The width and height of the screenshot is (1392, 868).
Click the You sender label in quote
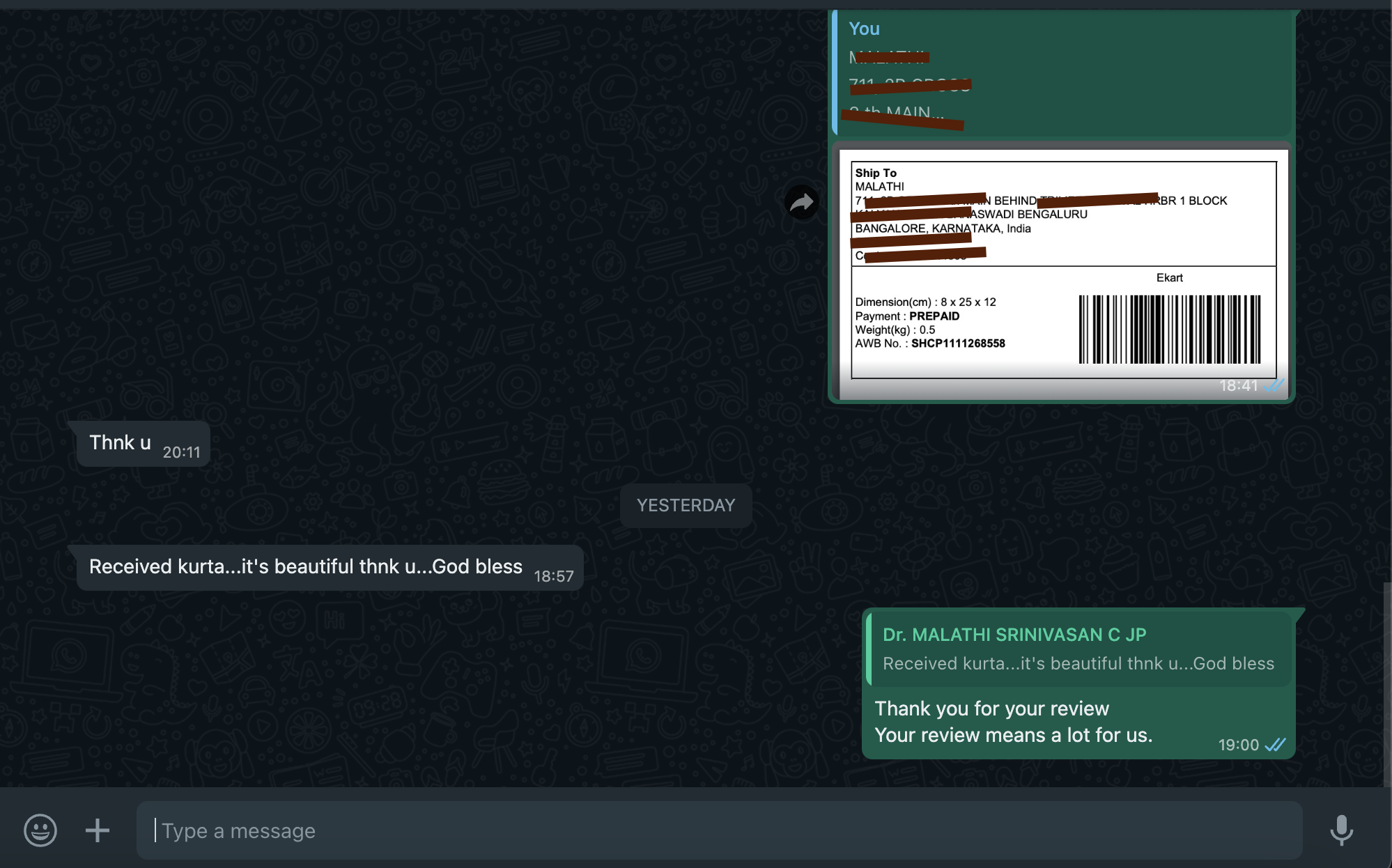[864, 29]
